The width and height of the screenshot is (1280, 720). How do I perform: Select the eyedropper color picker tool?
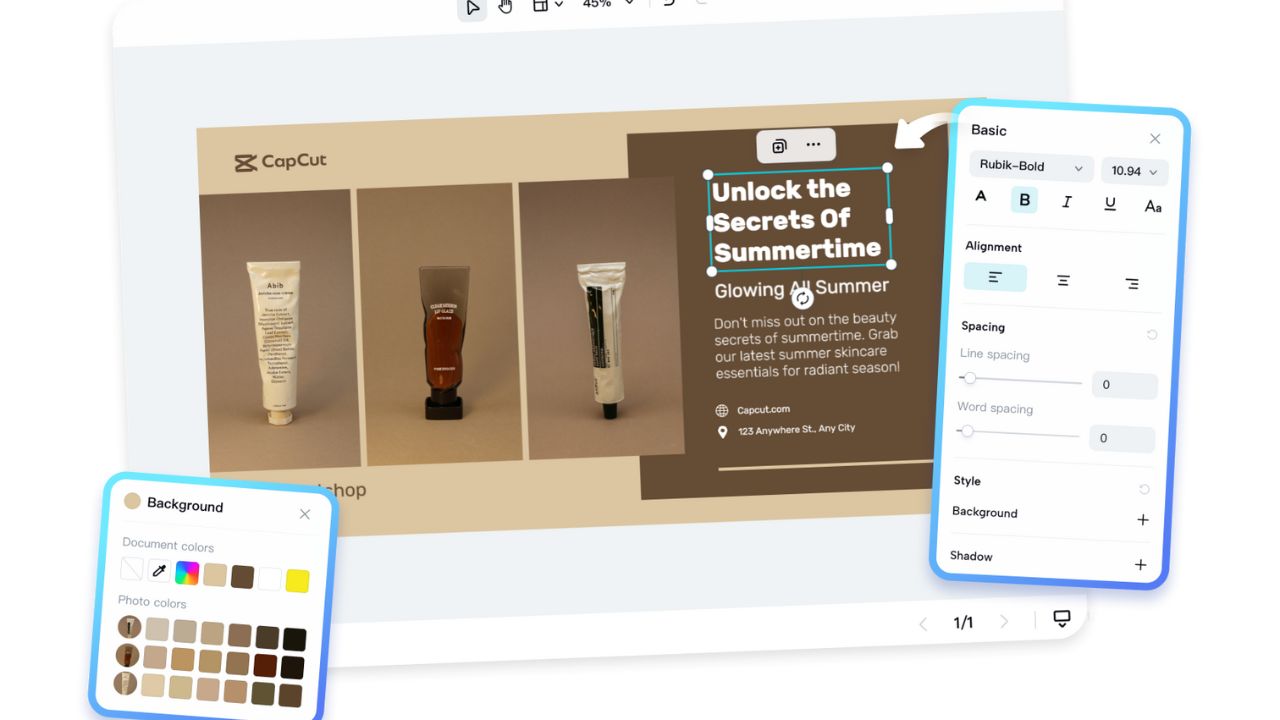[x=159, y=570]
